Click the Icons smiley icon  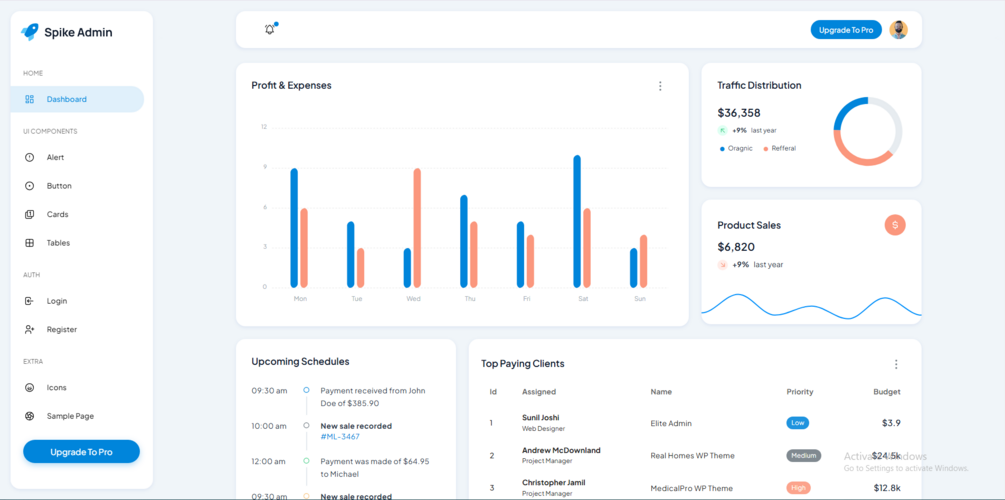[29, 387]
